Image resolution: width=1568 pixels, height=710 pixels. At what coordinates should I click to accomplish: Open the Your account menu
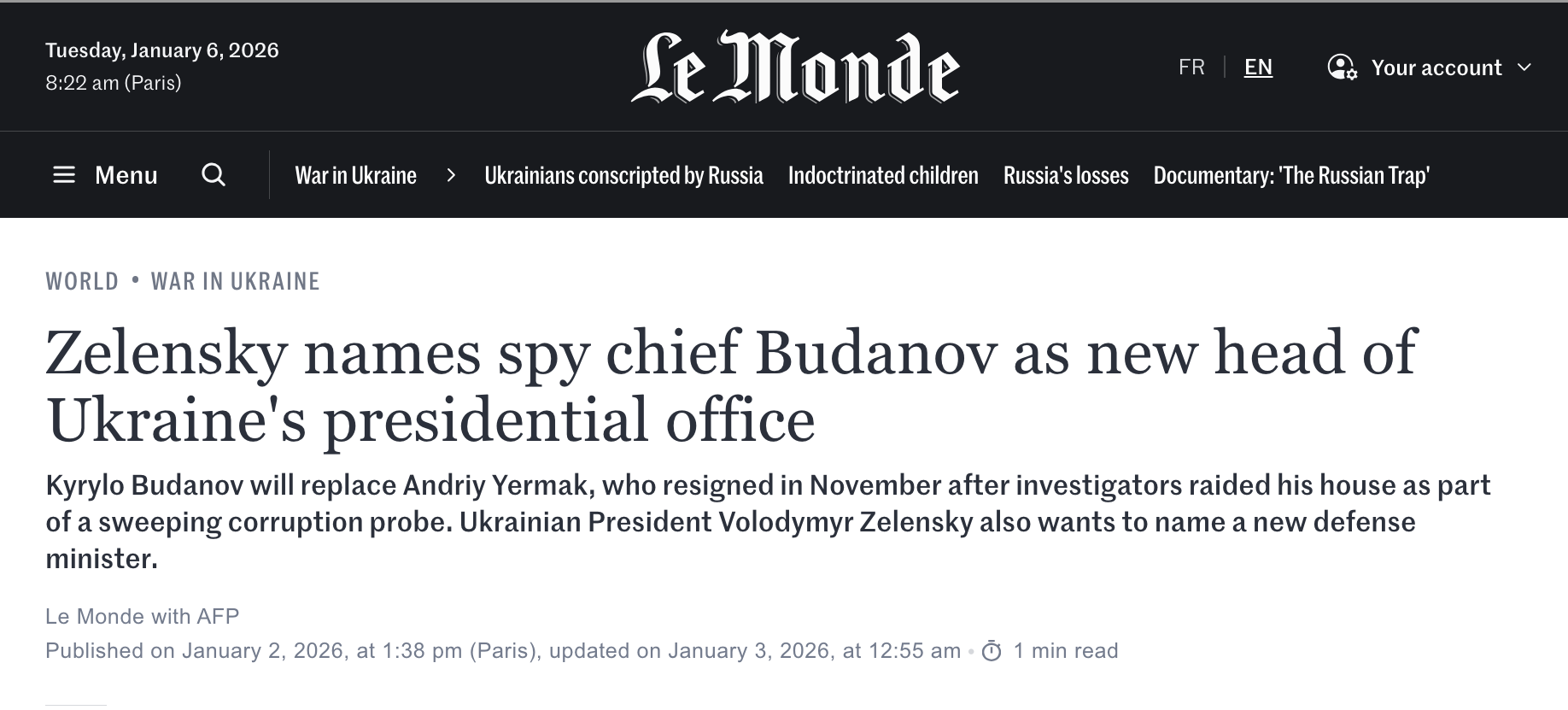1436,67
